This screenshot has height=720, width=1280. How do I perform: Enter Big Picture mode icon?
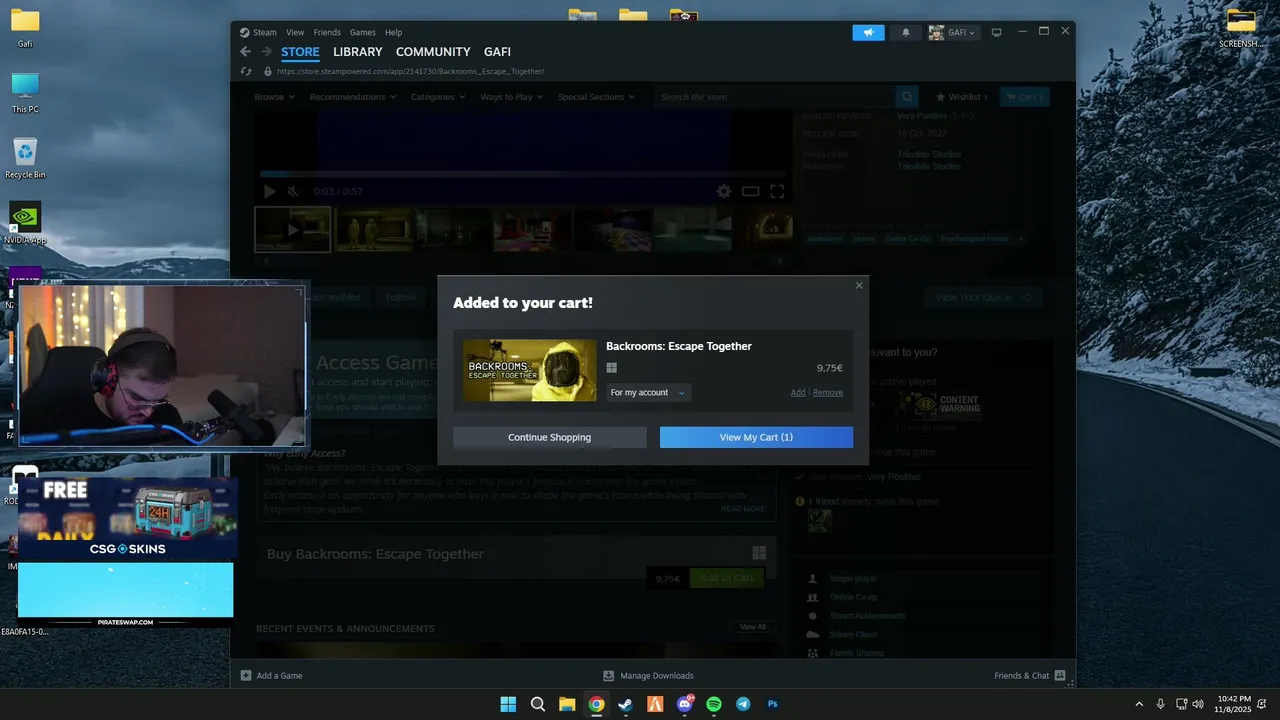pos(996,32)
